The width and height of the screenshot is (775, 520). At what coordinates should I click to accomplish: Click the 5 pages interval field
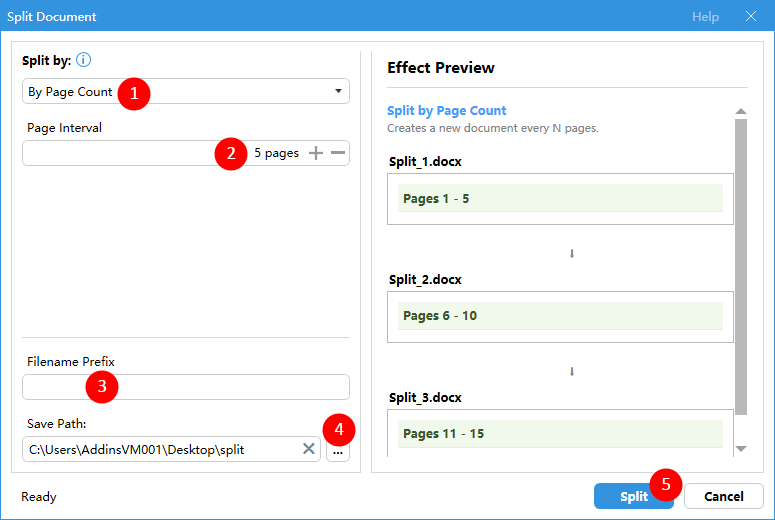186,153
